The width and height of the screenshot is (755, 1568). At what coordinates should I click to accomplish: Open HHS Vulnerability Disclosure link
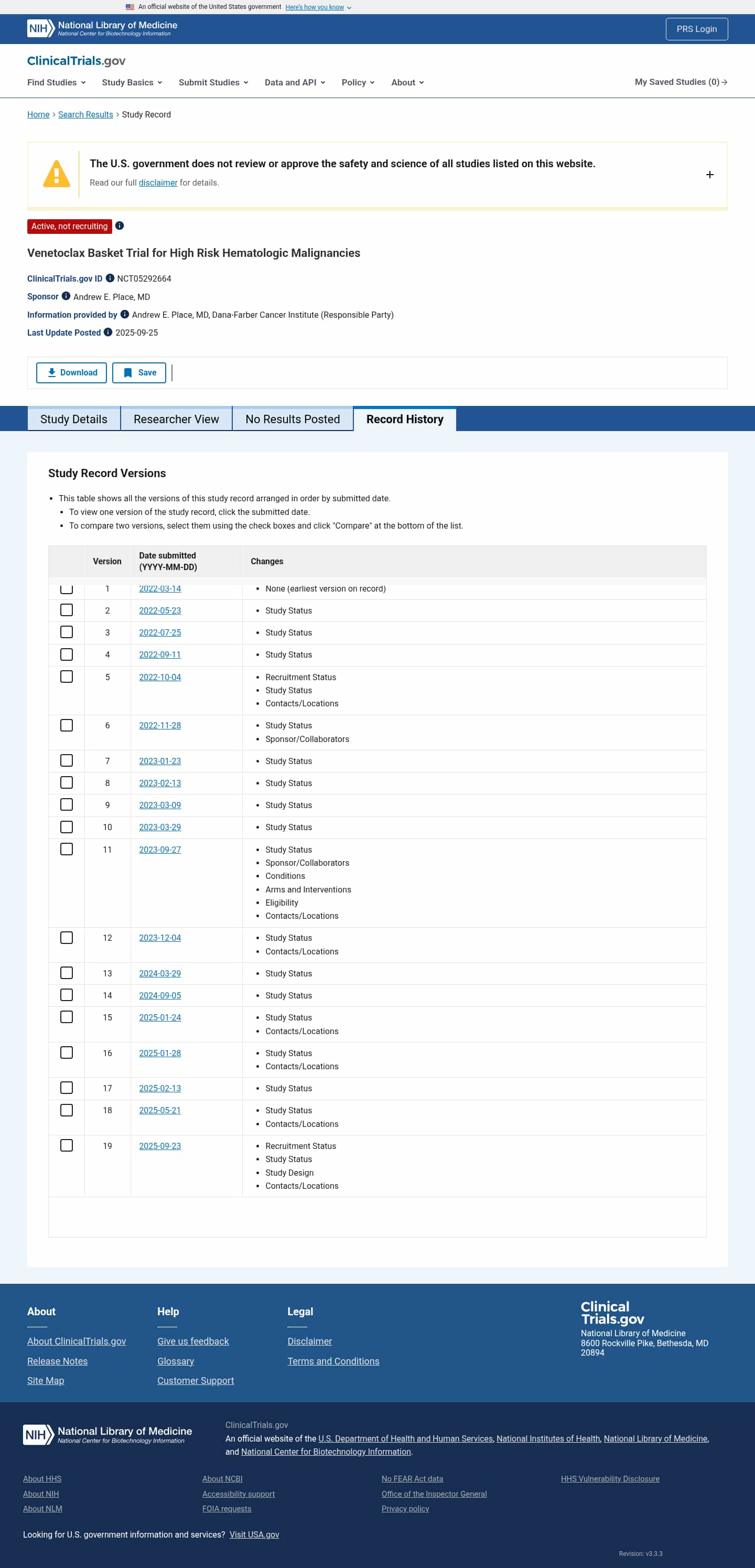coord(610,1478)
